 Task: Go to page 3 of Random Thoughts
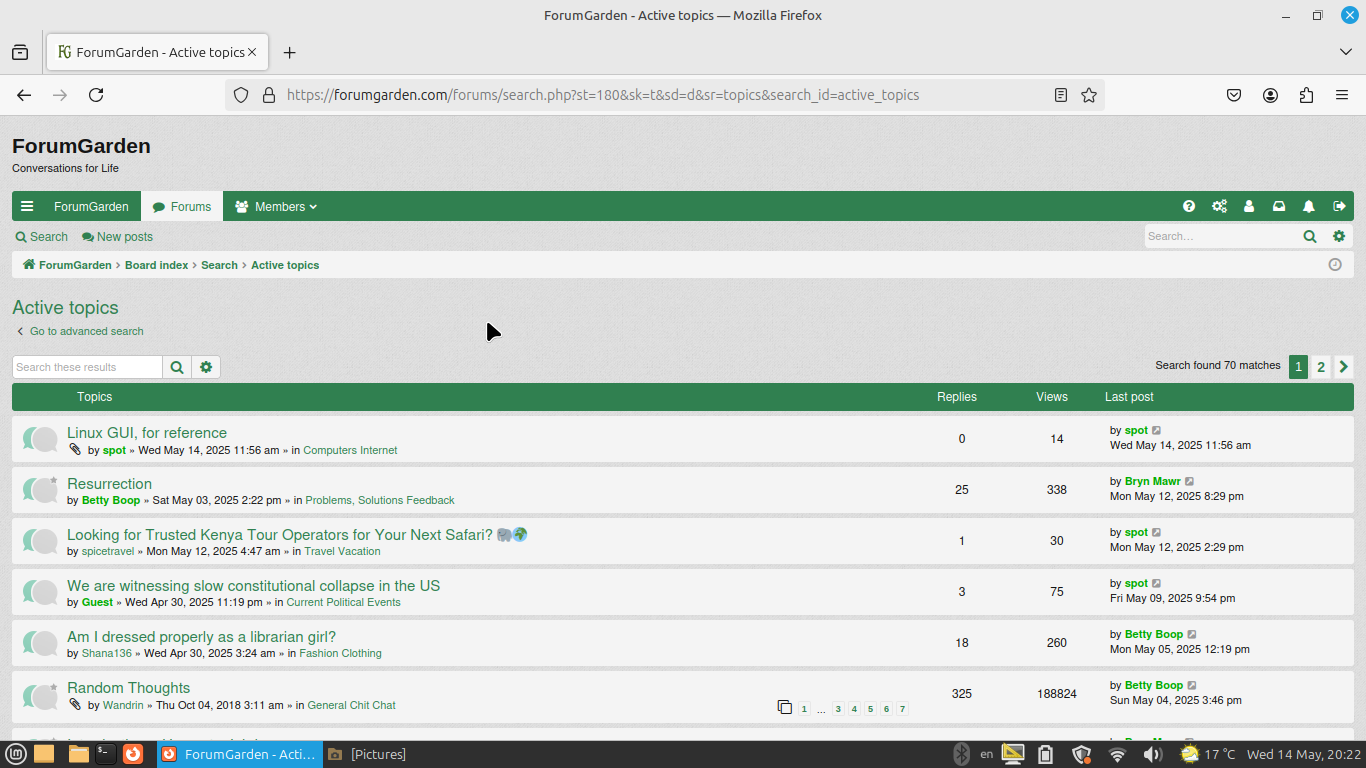[838, 709]
